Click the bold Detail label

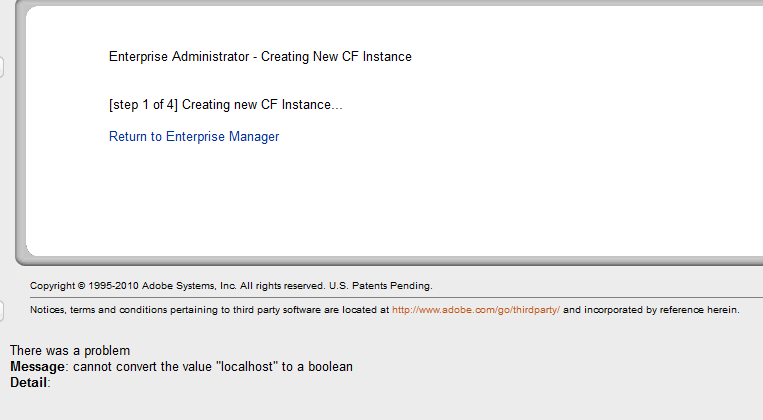[29, 383]
